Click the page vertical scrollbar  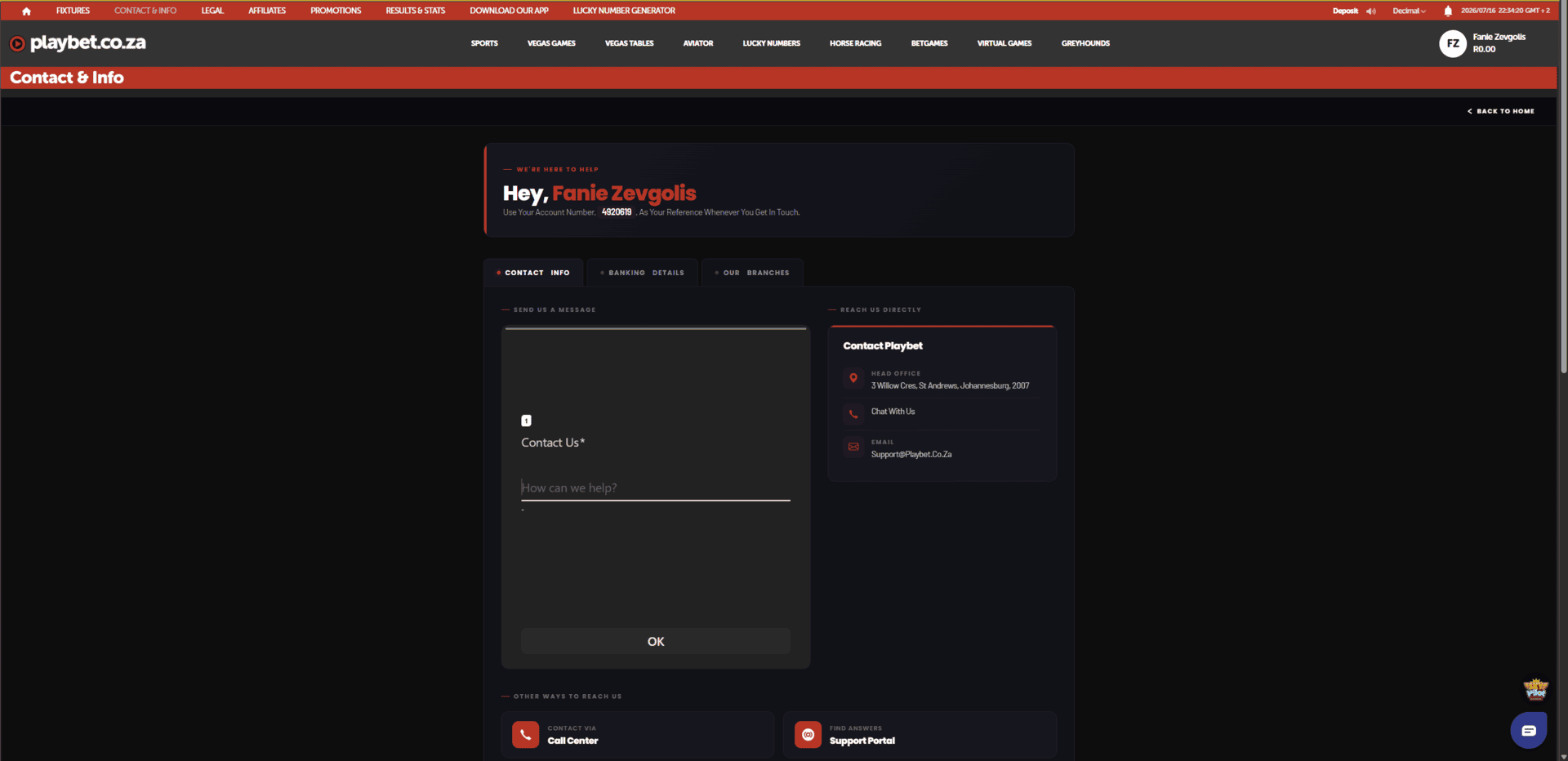click(1563, 188)
